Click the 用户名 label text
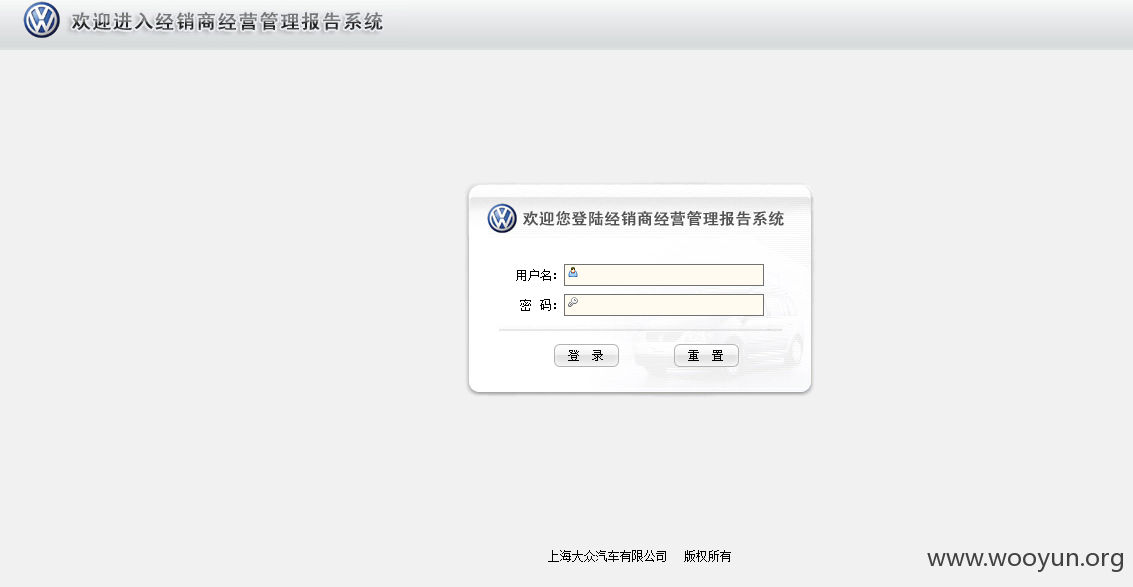1133x587 pixels. [536, 275]
